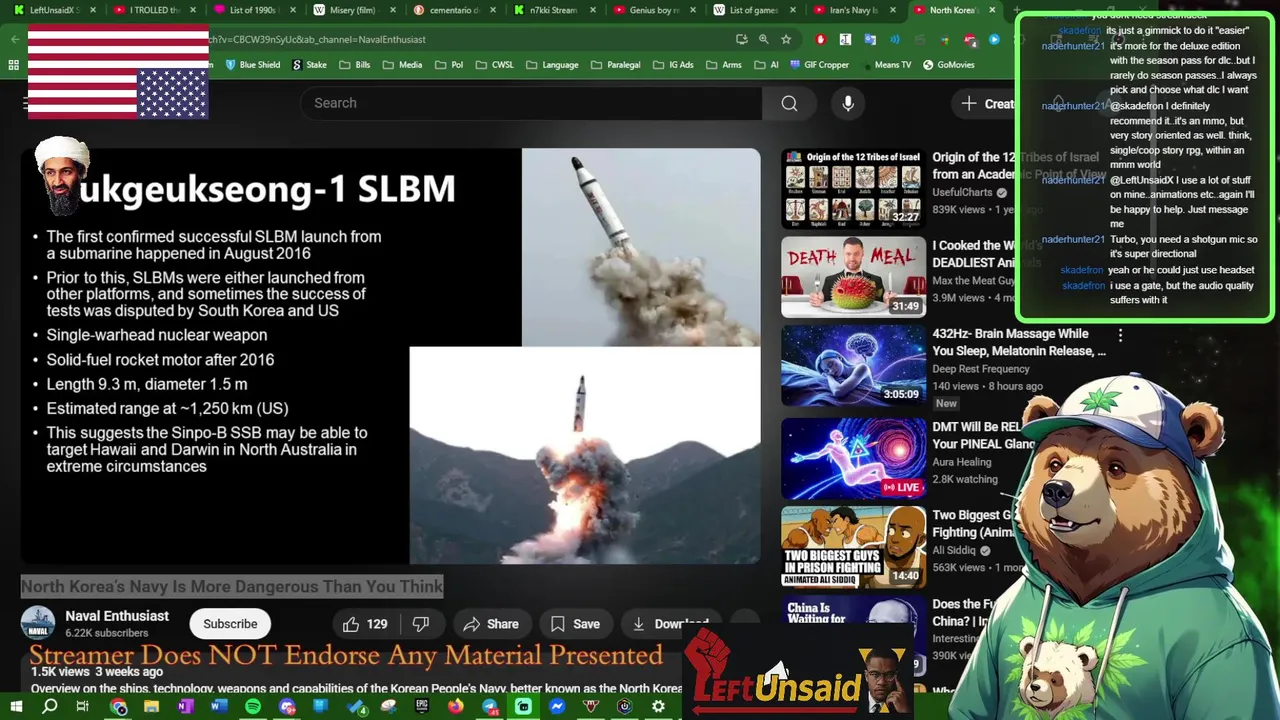This screenshot has height=720, width=1280.
Task: Open Windows taskbar search
Action: click(x=49, y=707)
